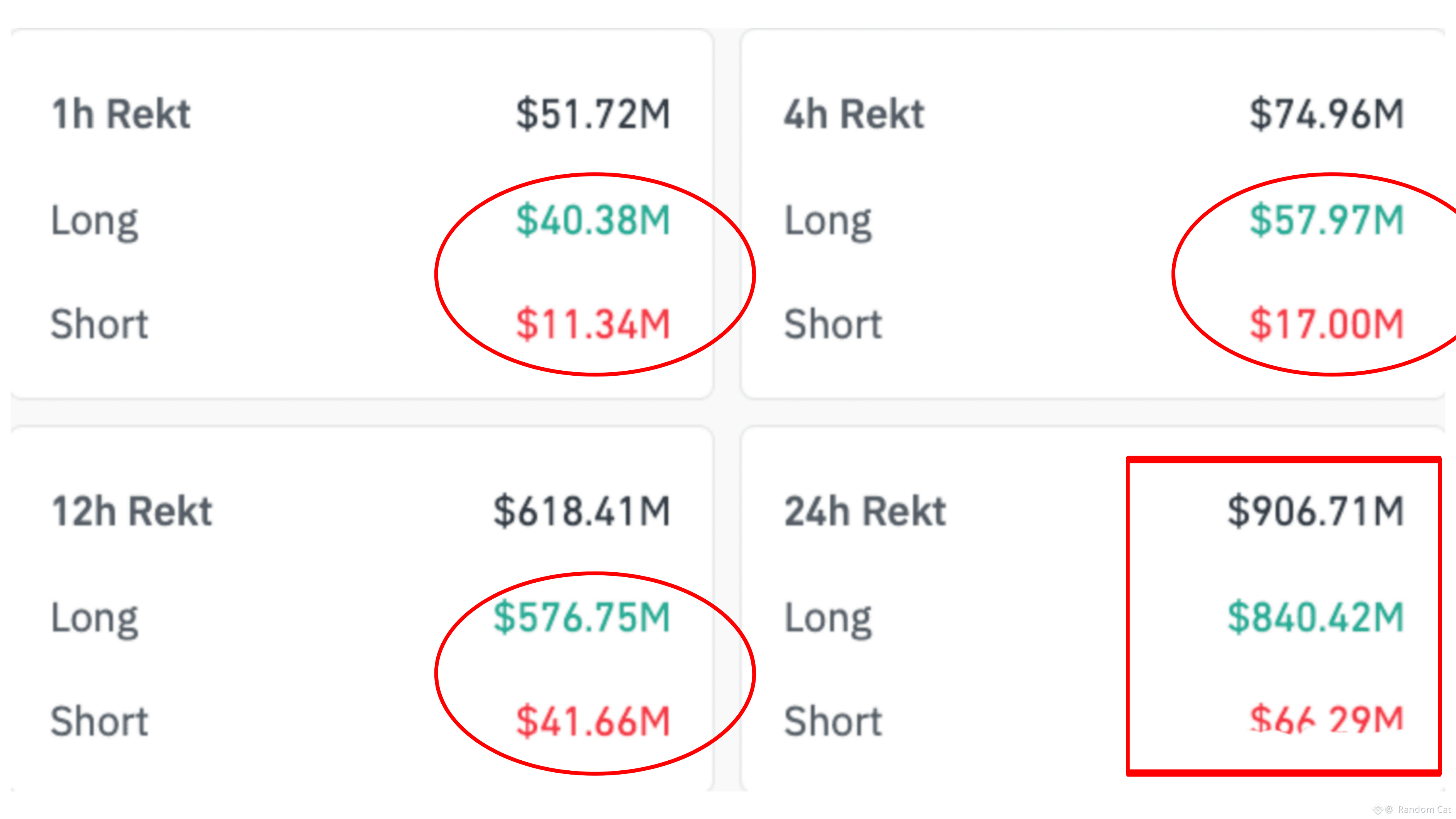This screenshot has width=1456, height=819.
Task: Click the 4h Short amount $17.00M
Action: pos(1327,324)
